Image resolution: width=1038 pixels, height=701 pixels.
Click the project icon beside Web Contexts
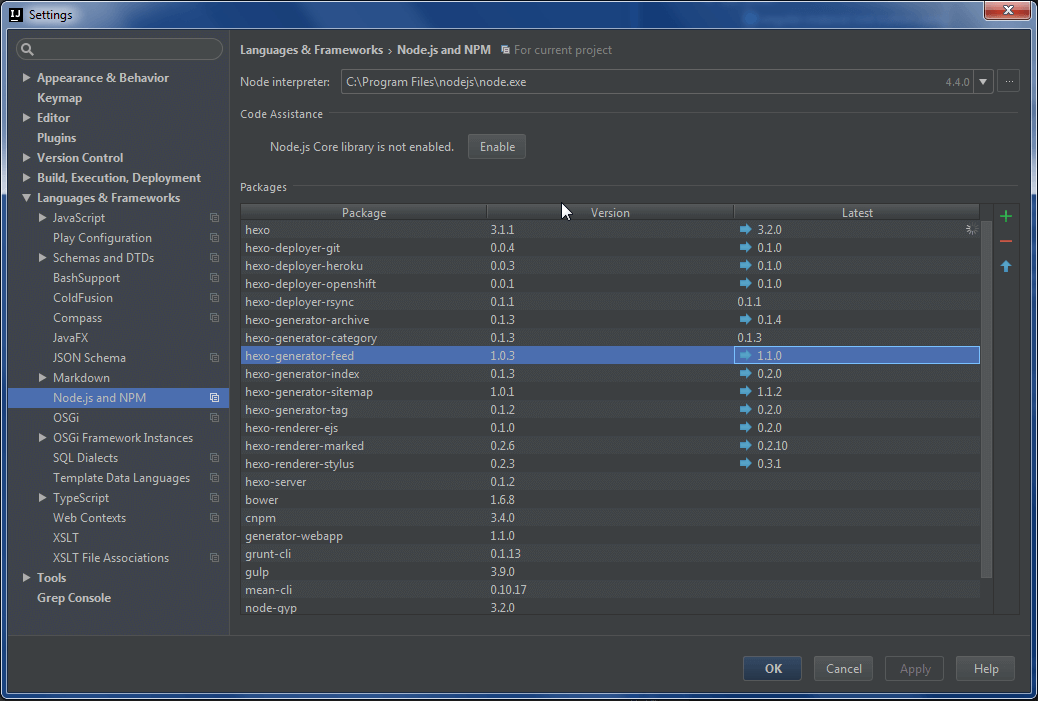tap(214, 518)
